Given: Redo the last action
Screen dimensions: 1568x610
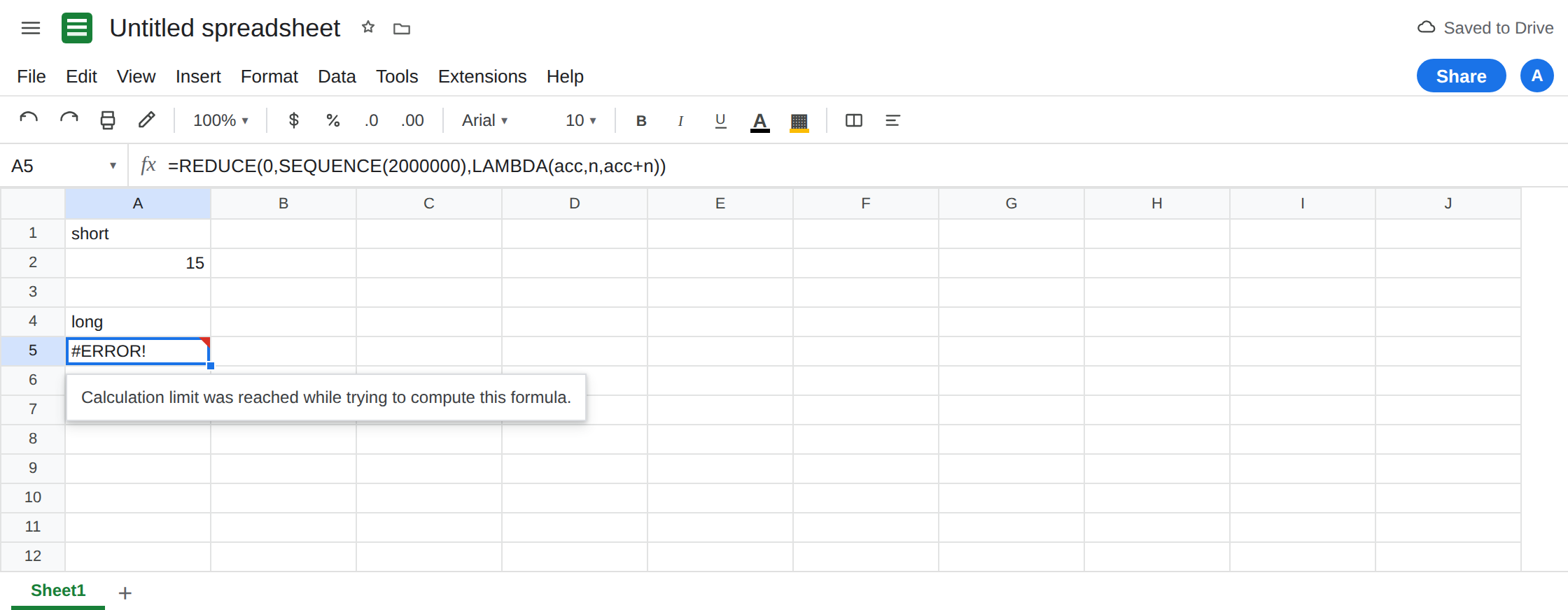Looking at the screenshot, I should coord(69,120).
